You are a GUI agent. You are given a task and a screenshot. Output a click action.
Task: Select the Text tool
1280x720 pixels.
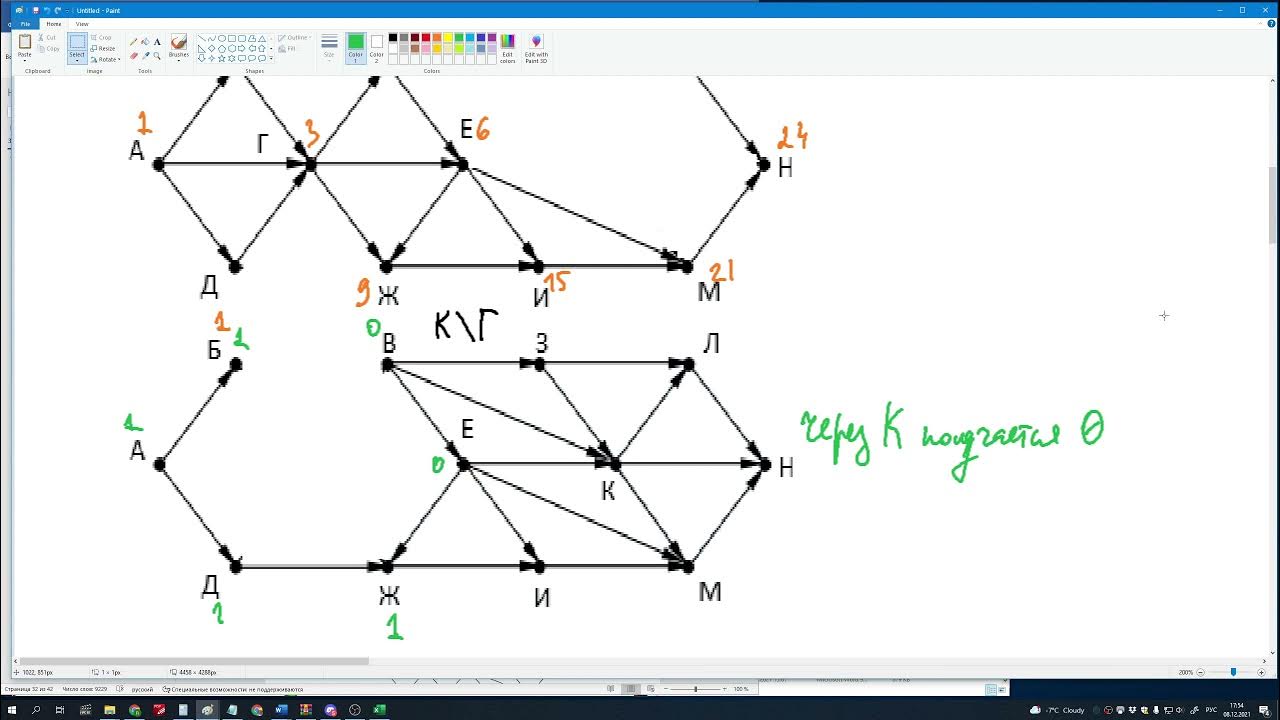[x=157, y=41]
